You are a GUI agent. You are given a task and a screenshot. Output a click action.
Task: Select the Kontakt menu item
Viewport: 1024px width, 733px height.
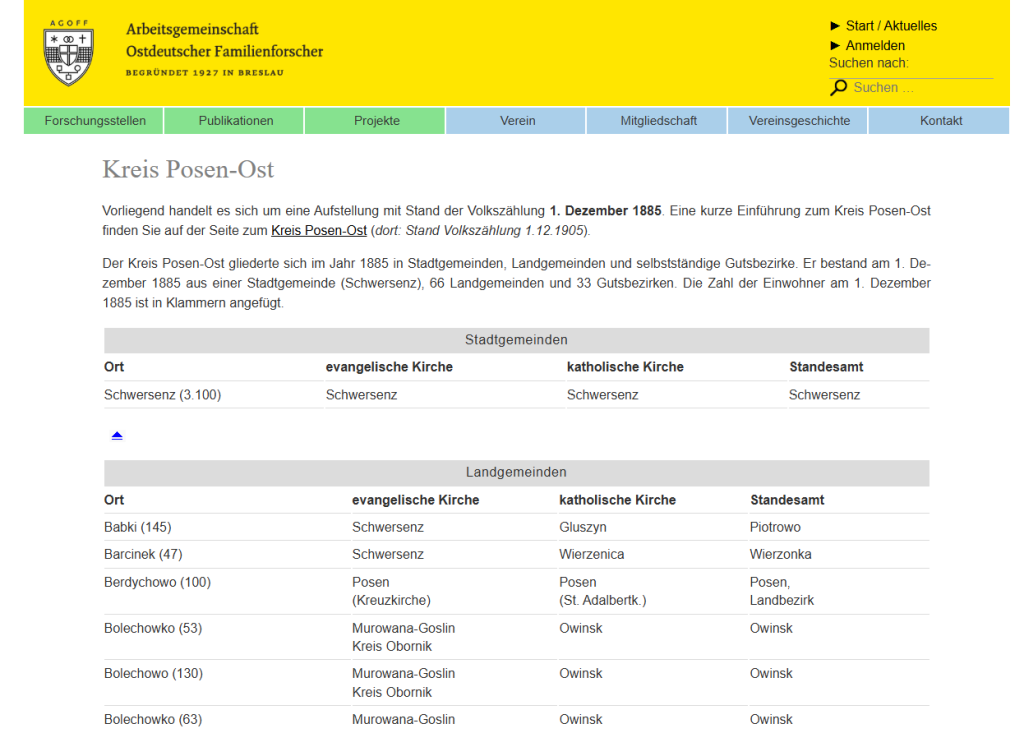[940, 121]
